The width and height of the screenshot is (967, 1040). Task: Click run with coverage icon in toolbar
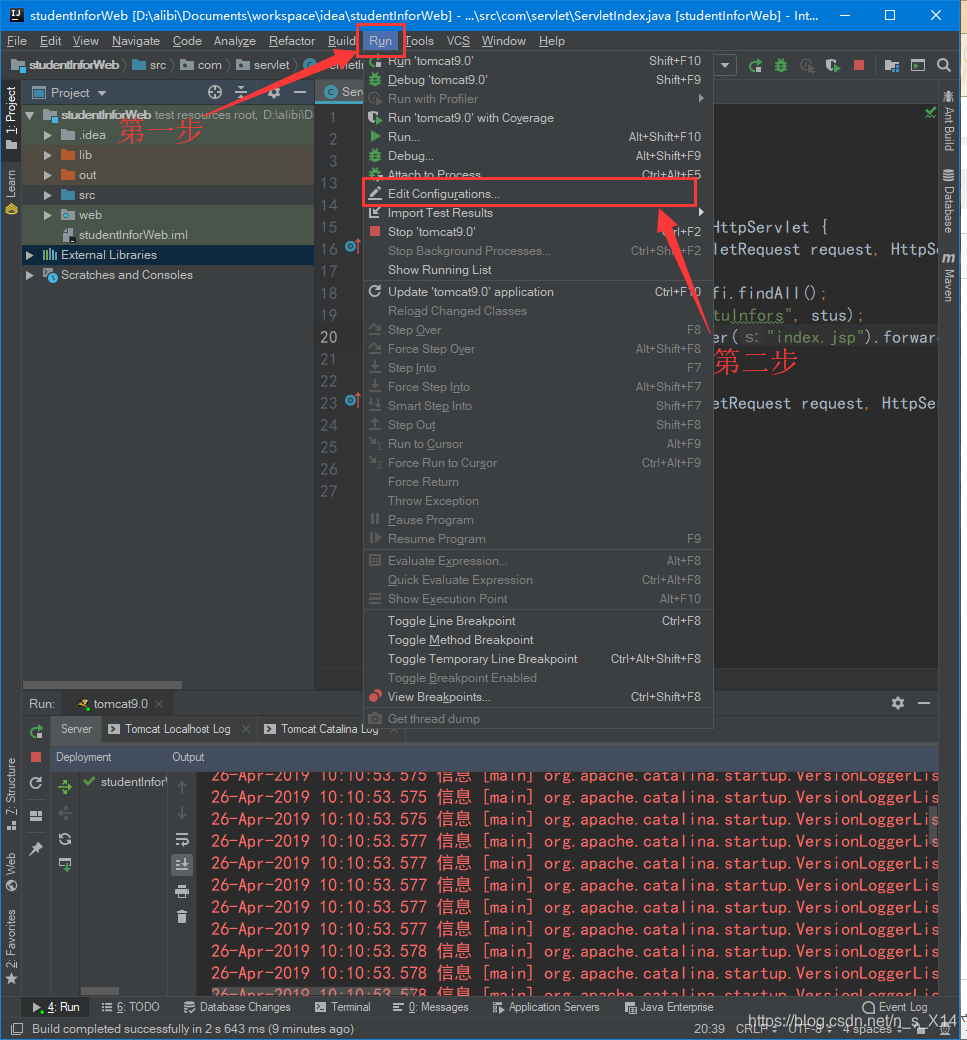833,66
